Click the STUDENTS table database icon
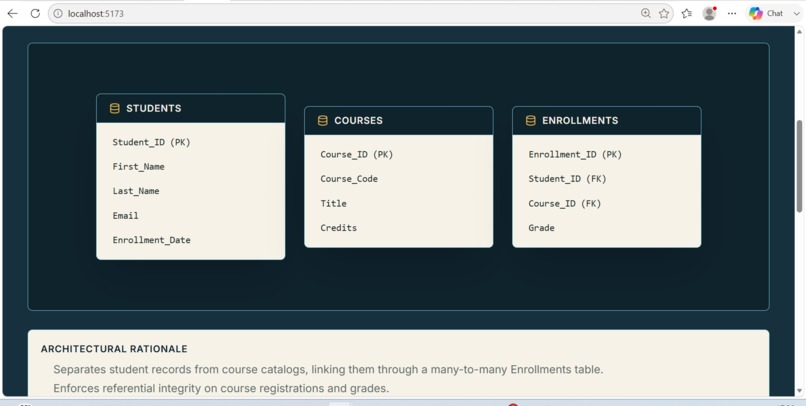The width and height of the screenshot is (806, 406). 115,108
